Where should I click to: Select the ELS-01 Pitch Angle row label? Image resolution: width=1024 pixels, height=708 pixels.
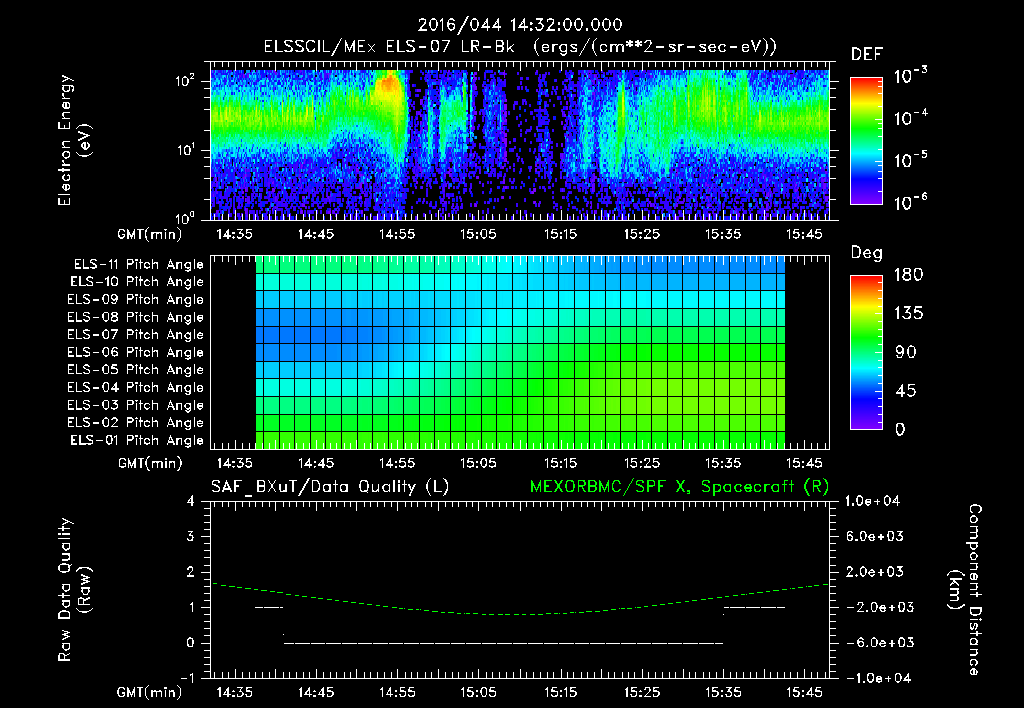click(x=137, y=440)
